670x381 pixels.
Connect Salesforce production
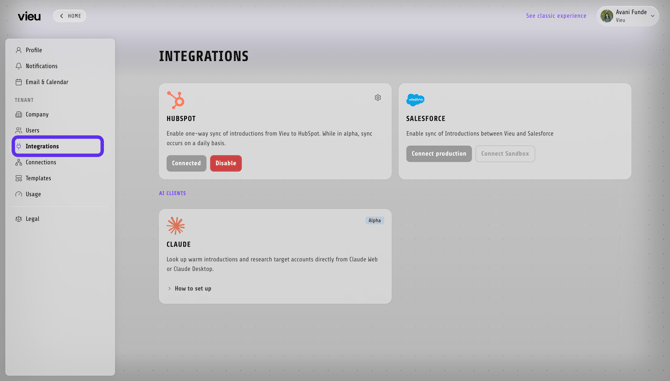(x=439, y=154)
